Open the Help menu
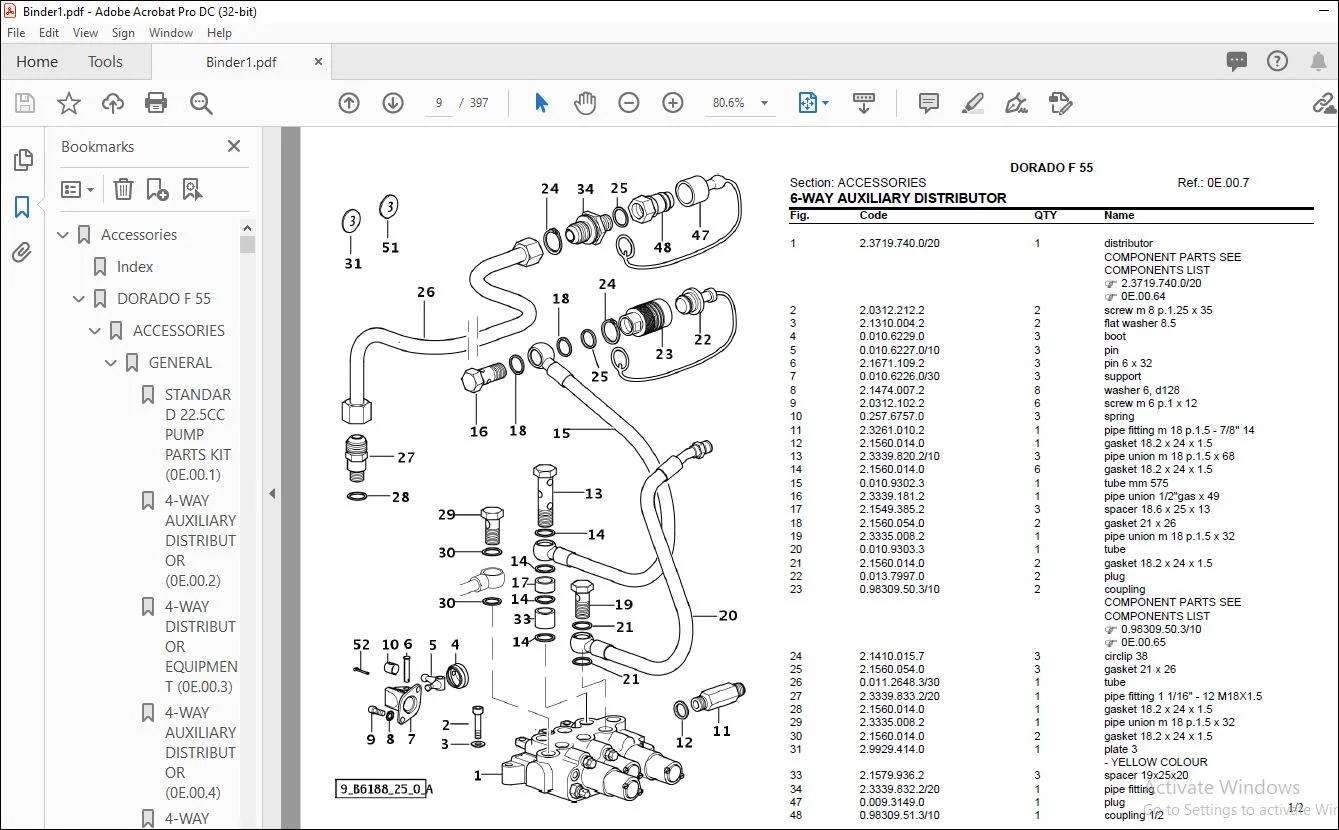Screen dimensions: 1339x830 (x=219, y=33)
